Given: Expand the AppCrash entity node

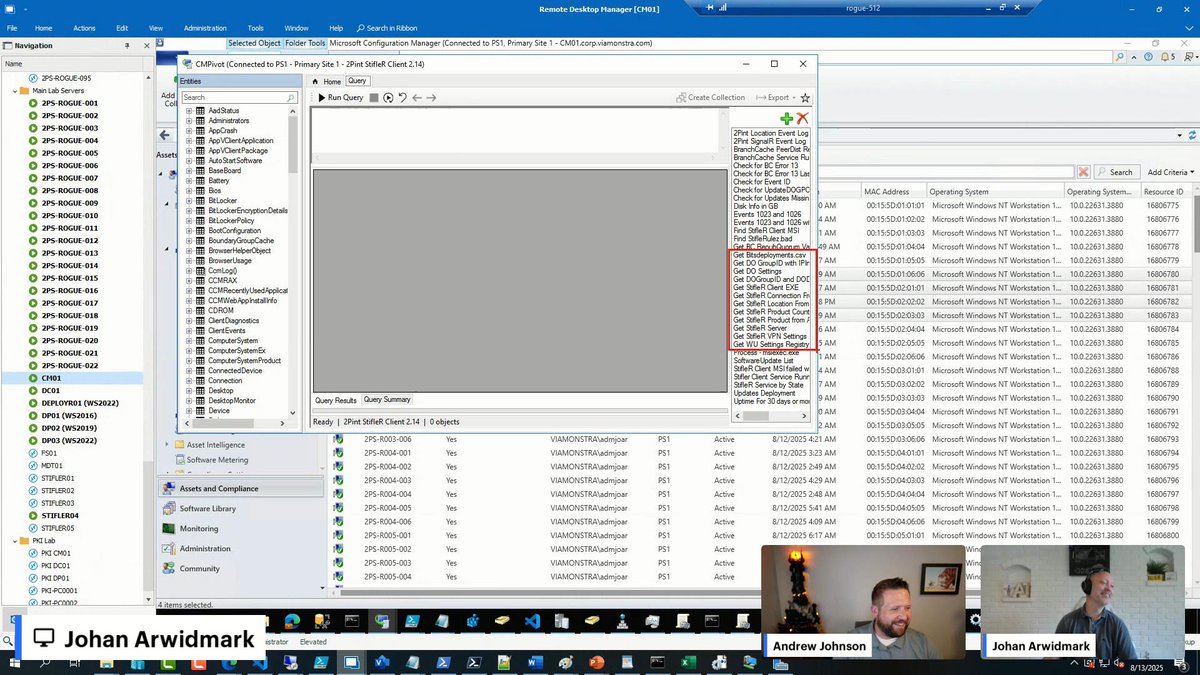Looking at the screenshot, I should [189, 131].
